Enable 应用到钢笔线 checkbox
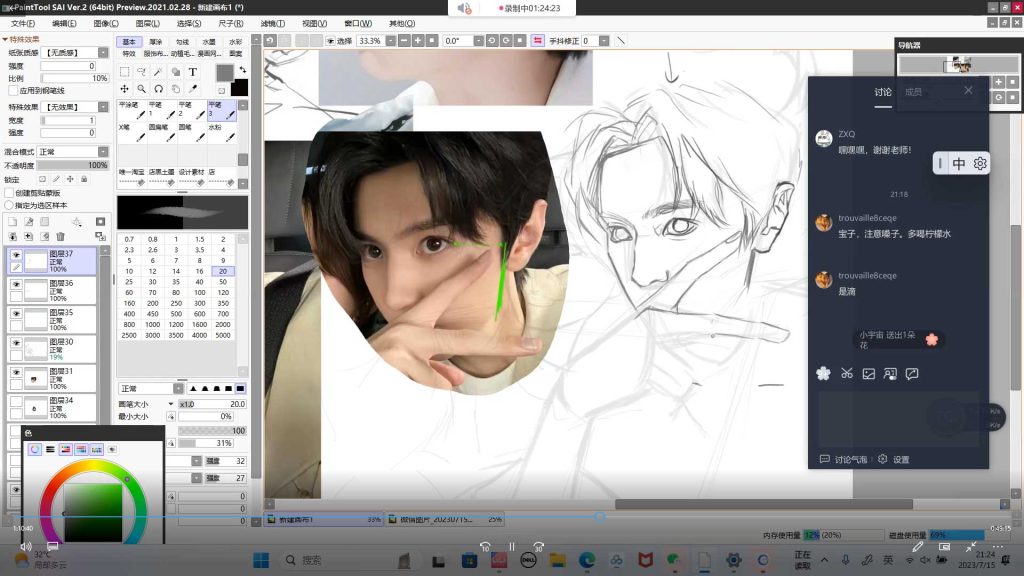Image resolution: width=1024 pixels, height=576 pixels. pyautogui.click(x=12, y=90)
